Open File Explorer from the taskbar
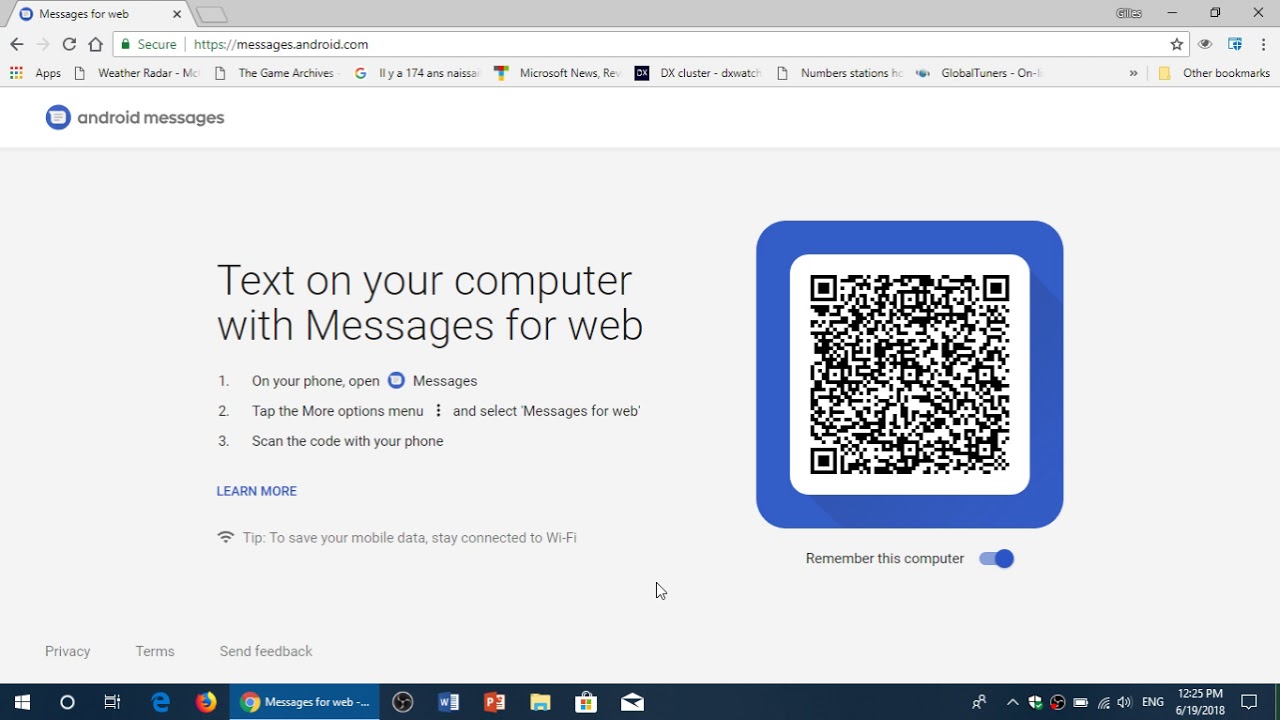Image resolution: width=1280 pixels, height=720 pixels. [541, 702]
